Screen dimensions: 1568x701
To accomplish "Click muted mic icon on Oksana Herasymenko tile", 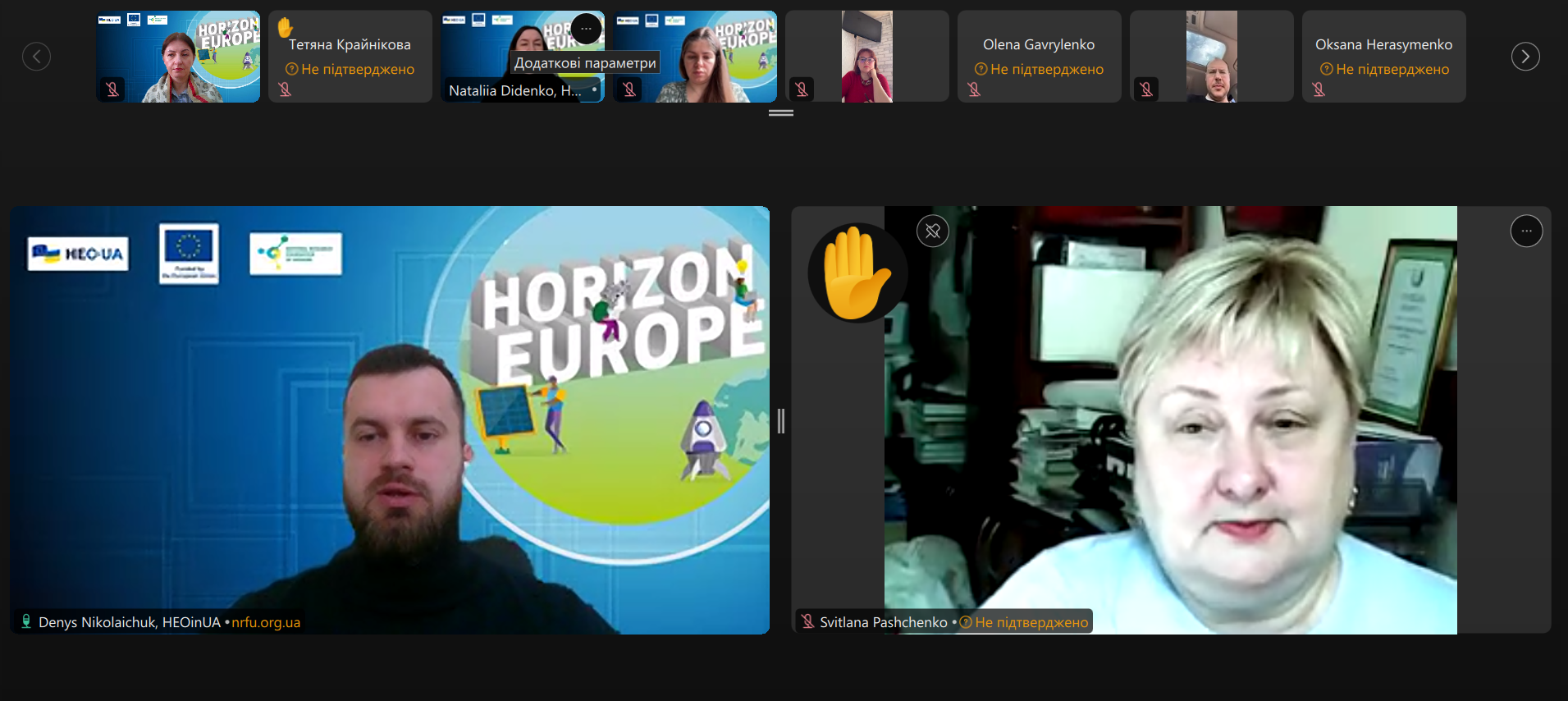I will (x=1319, y=89).
